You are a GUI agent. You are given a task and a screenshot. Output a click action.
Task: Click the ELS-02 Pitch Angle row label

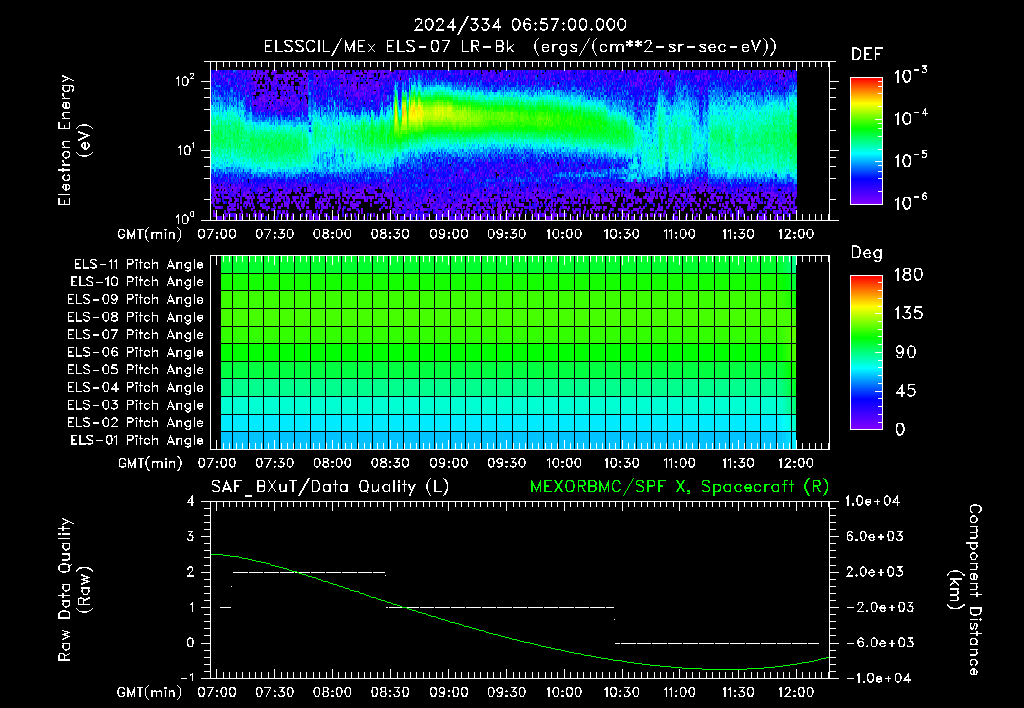[x=136, y=423]
